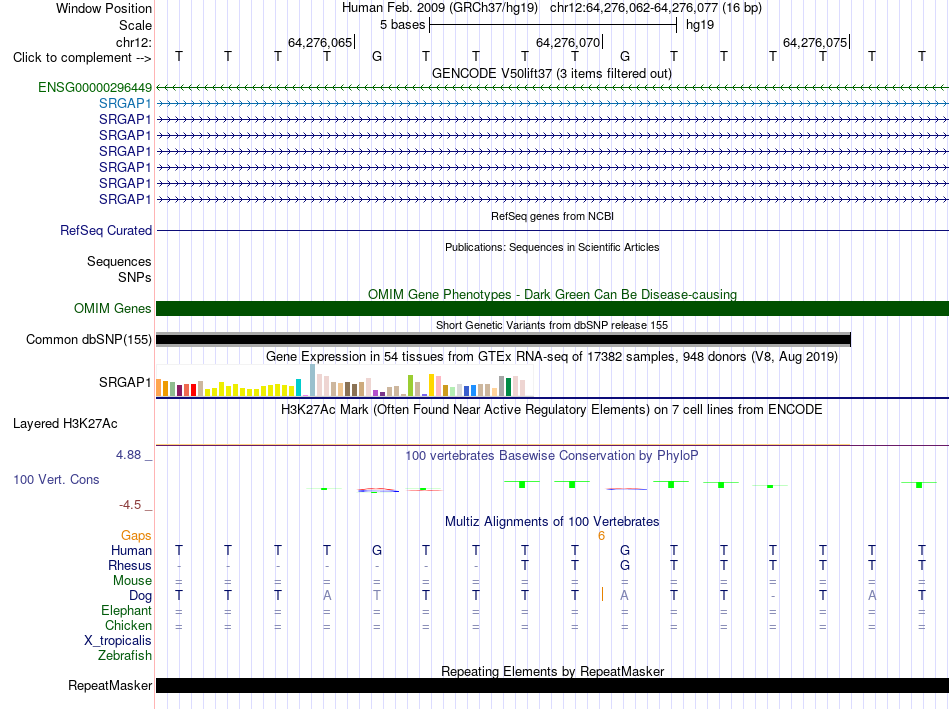Click the chr12: ruler label
The height and width of the screenshot is (709, 950).
point(134,43)
